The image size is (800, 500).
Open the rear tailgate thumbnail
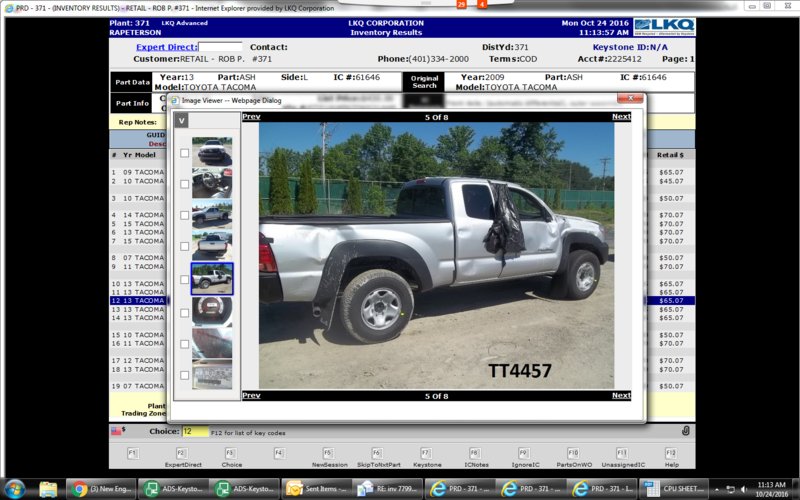click(x=212, y=245)
